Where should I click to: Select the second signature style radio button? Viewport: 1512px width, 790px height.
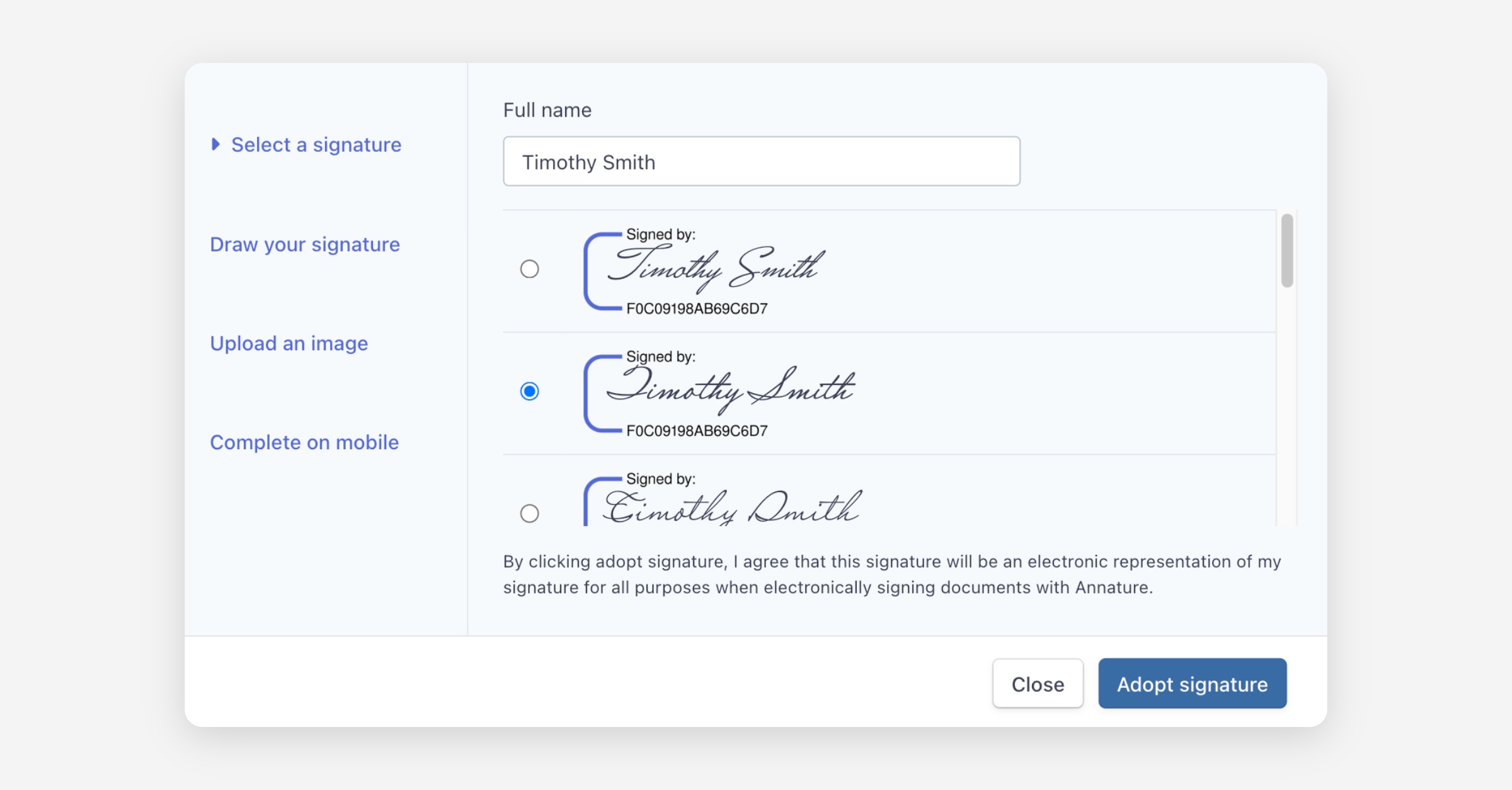pyautogui.click(x=529, y=391)
